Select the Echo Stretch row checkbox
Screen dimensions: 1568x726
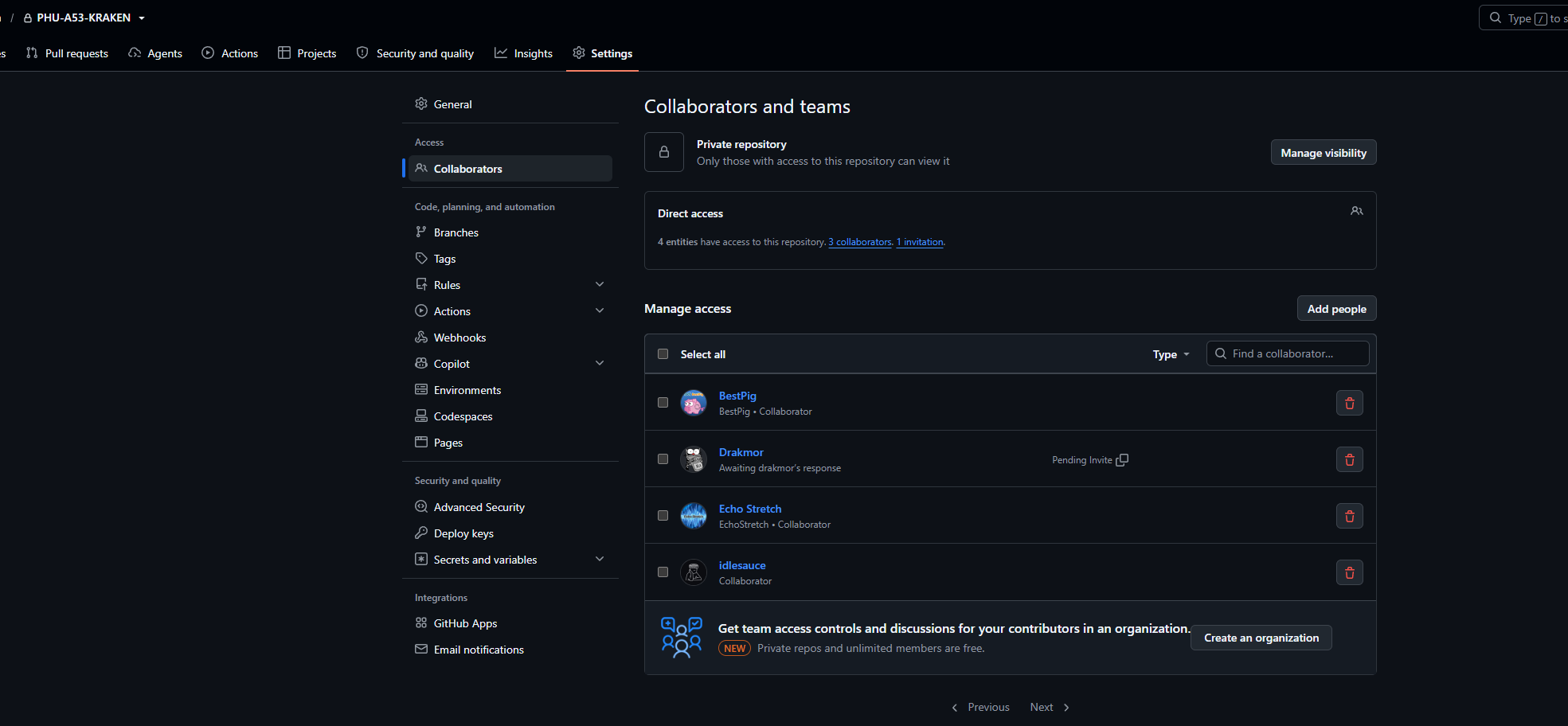tap(663, 516)
